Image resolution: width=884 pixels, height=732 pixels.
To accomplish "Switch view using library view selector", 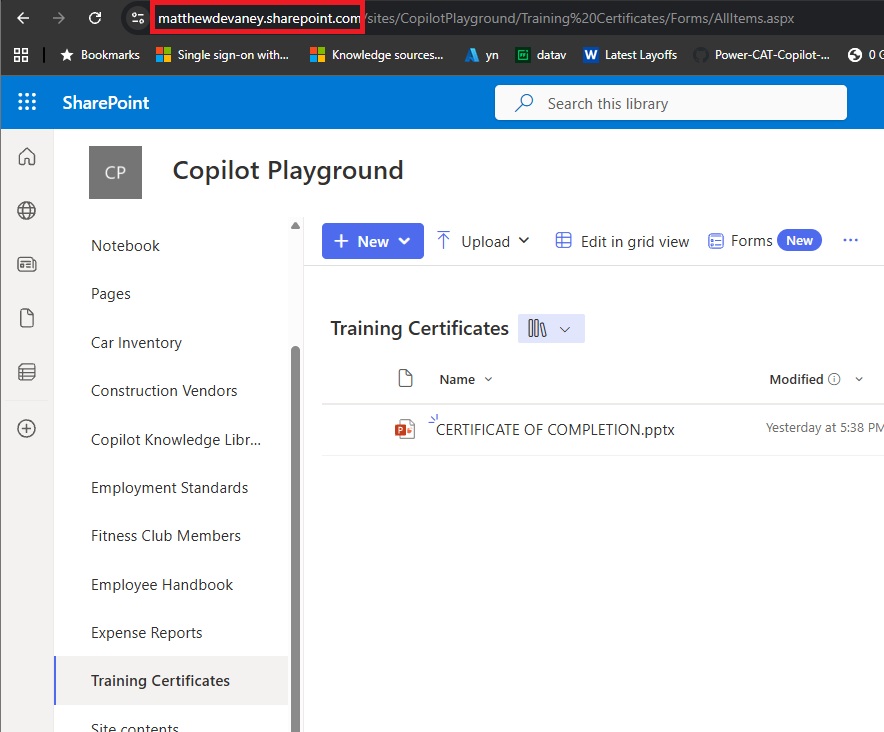I will coord(551,329).
